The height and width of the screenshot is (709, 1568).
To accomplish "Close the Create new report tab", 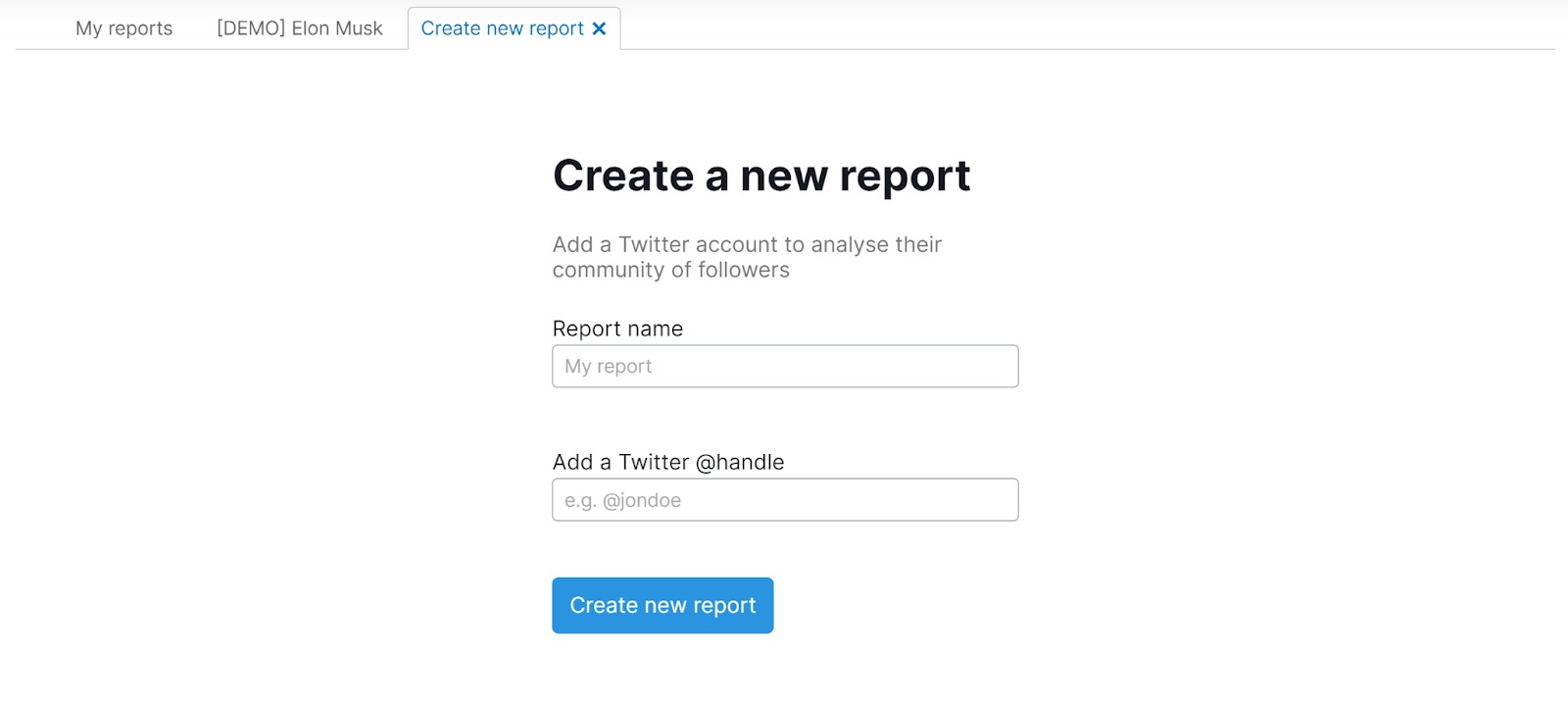I will [x=599, y=29].
